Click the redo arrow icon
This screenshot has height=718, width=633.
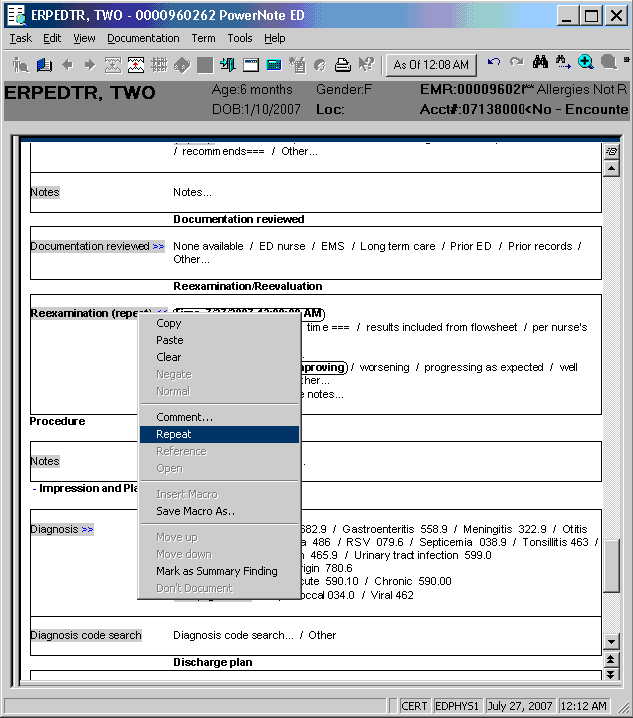(x=516, y=63)
